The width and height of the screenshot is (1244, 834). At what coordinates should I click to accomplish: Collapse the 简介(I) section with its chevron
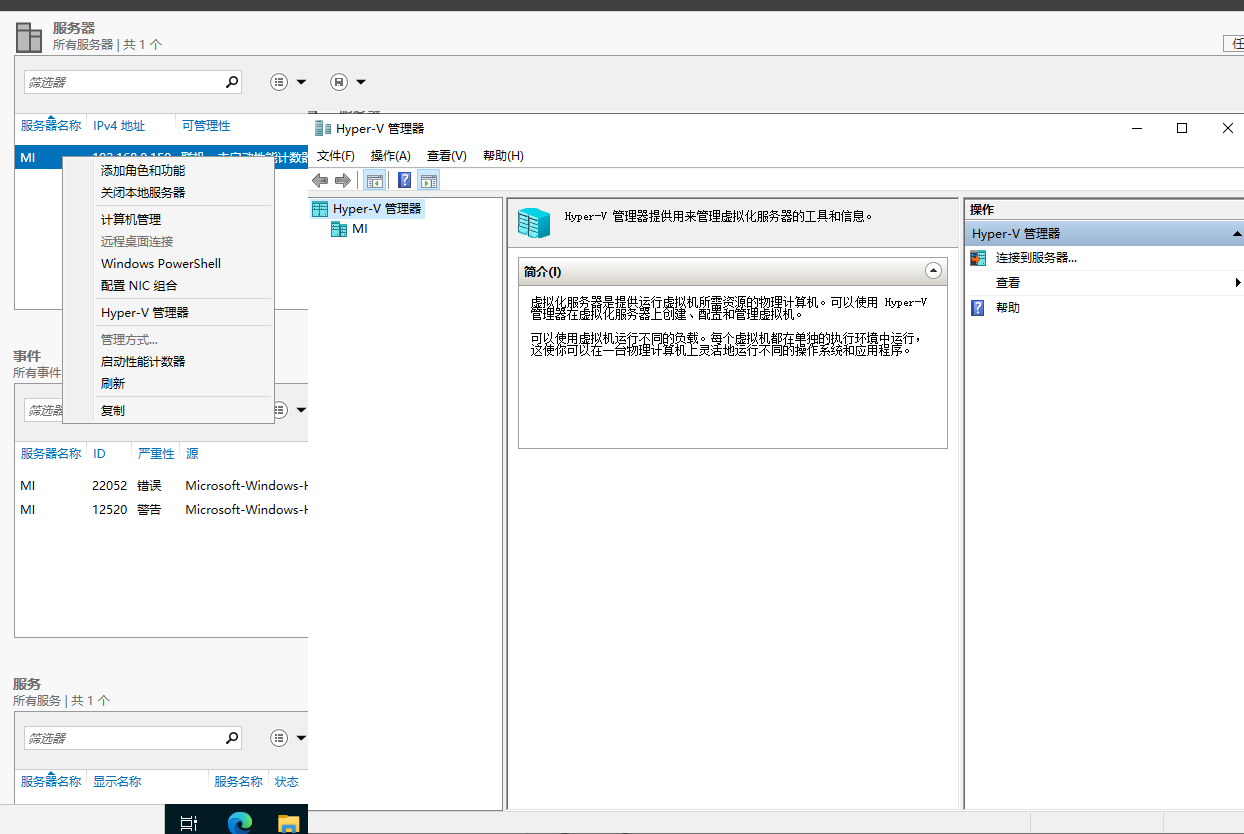coord(933,271)
